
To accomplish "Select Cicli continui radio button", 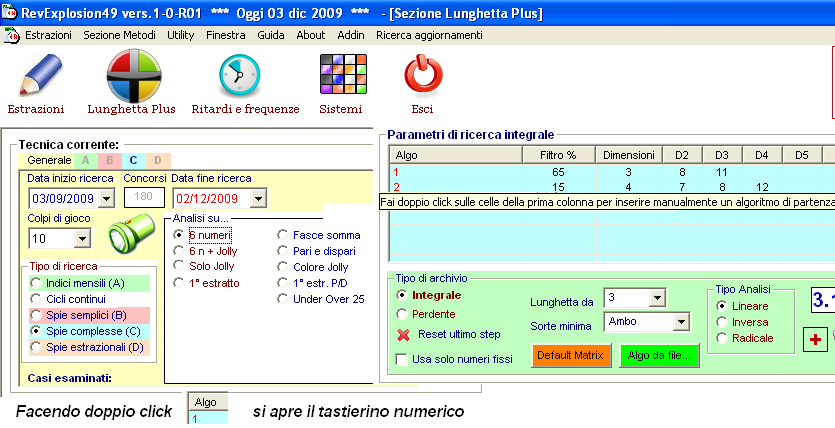I will pos(36,299).
